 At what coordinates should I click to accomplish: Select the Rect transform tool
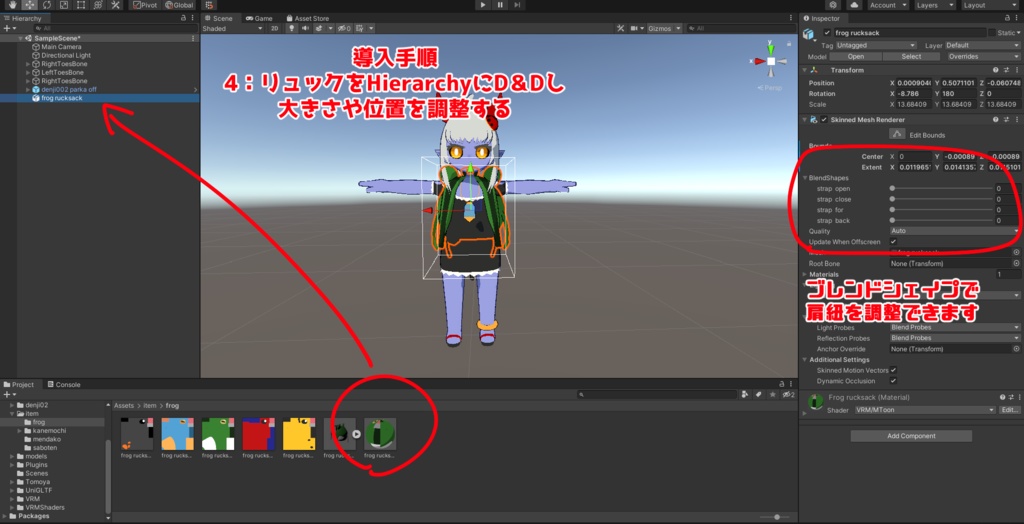(x=80, y=5)
